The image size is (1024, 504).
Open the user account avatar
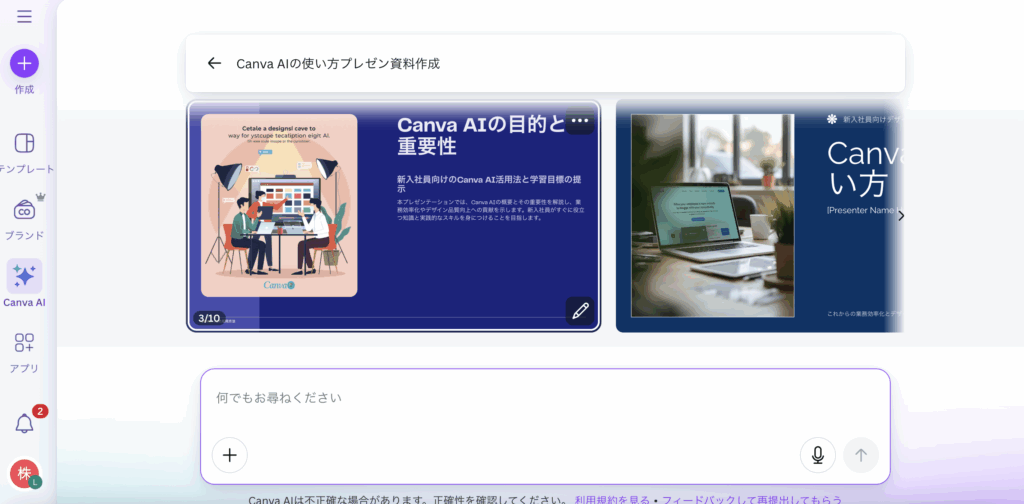tap(24, 473)
